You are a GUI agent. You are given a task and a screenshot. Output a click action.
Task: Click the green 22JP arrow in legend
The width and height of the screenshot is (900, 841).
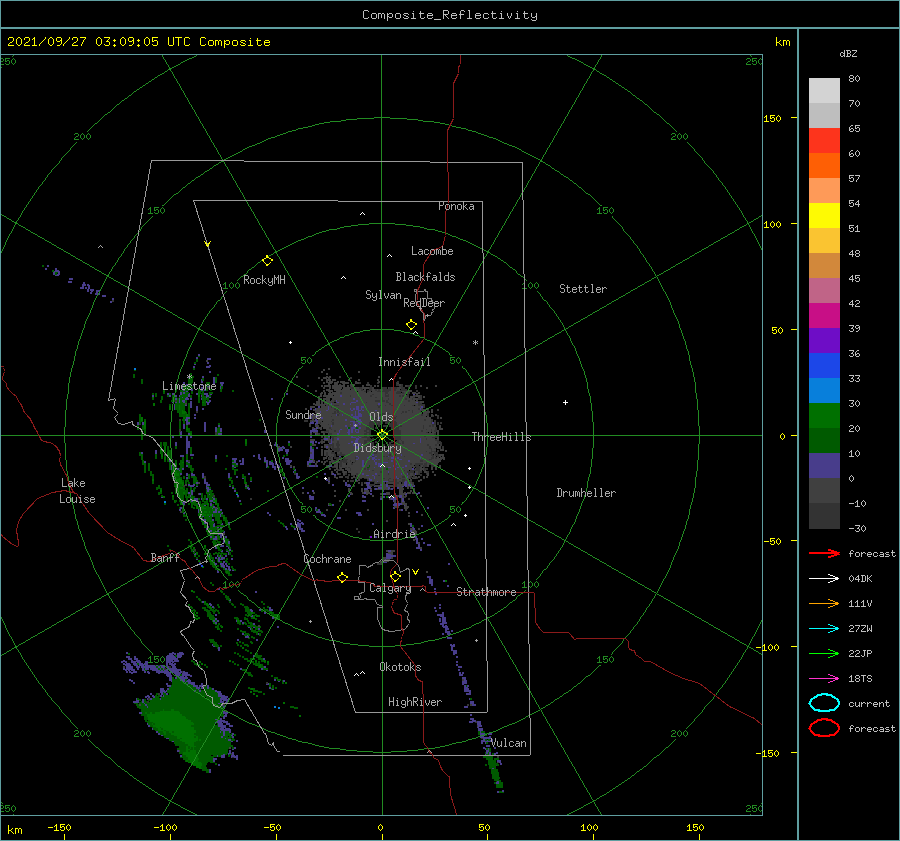[824, 653]
